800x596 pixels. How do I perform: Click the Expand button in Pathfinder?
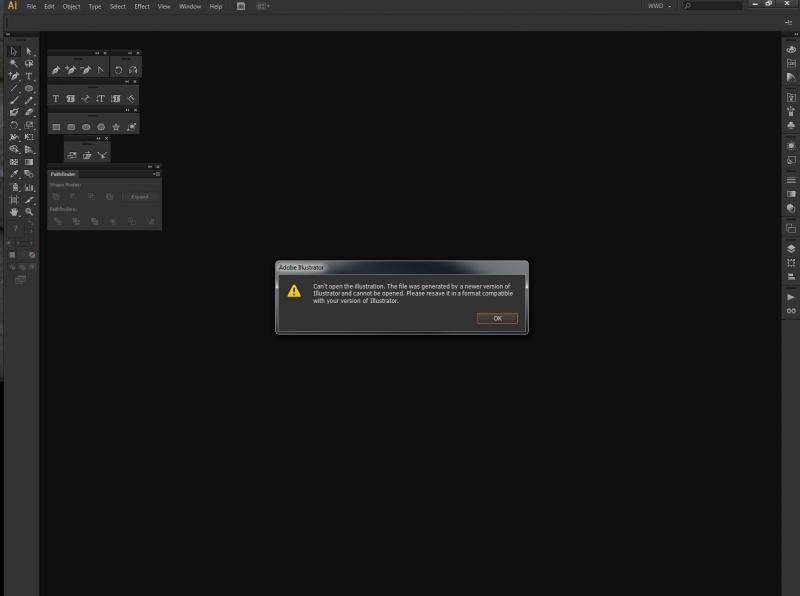click(x=139, y=197)
